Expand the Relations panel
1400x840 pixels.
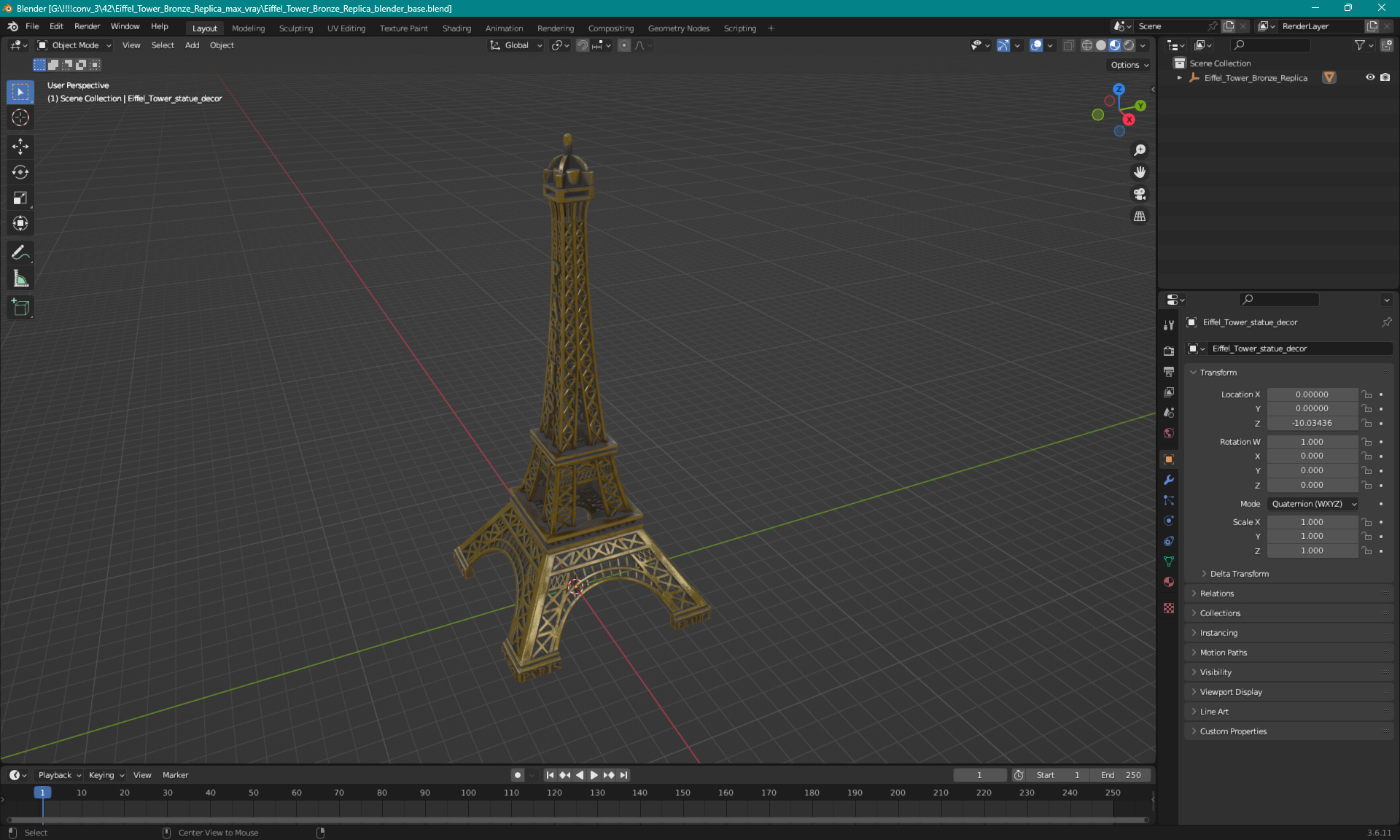(1216, 594)
